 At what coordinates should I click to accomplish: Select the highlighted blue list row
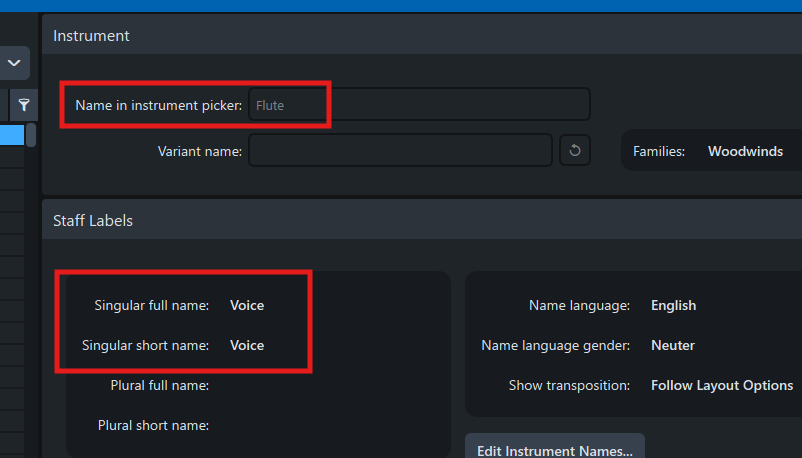(x=12, y=135)
